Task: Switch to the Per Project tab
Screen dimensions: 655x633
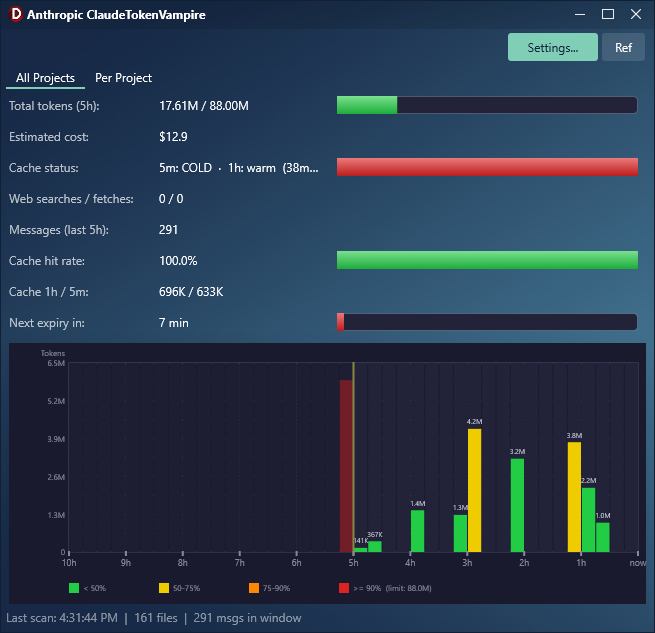Action: 123,78
